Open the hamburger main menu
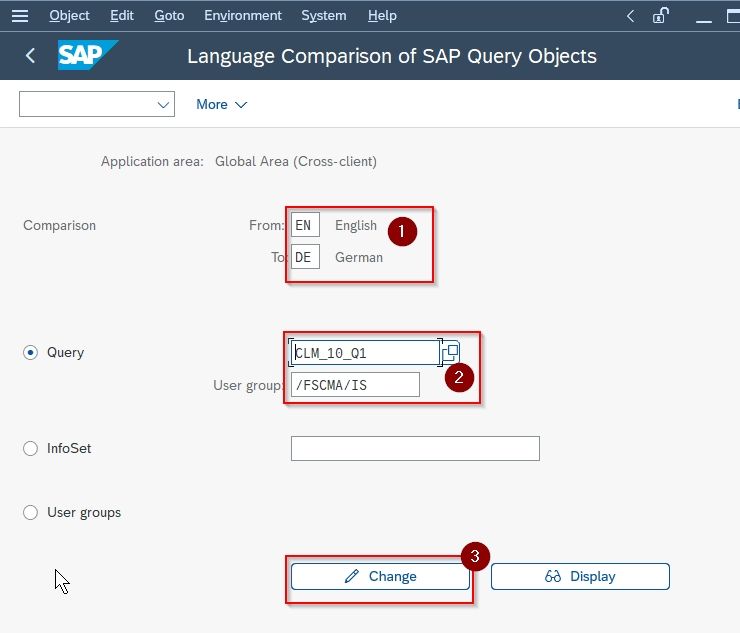 pyautogui.click(x=20, y=16)
